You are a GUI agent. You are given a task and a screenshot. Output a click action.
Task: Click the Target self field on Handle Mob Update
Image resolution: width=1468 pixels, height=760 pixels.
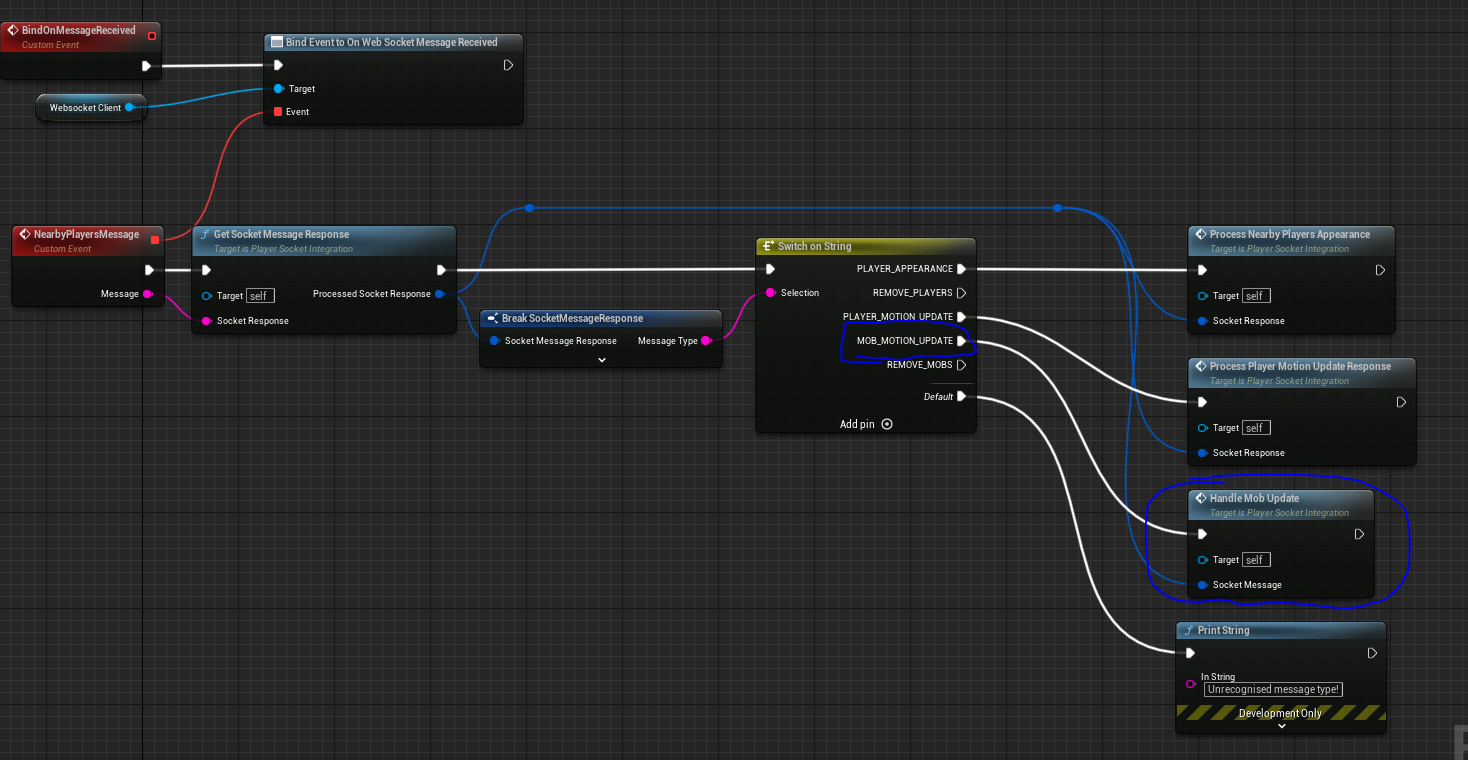click(1256, 560)
